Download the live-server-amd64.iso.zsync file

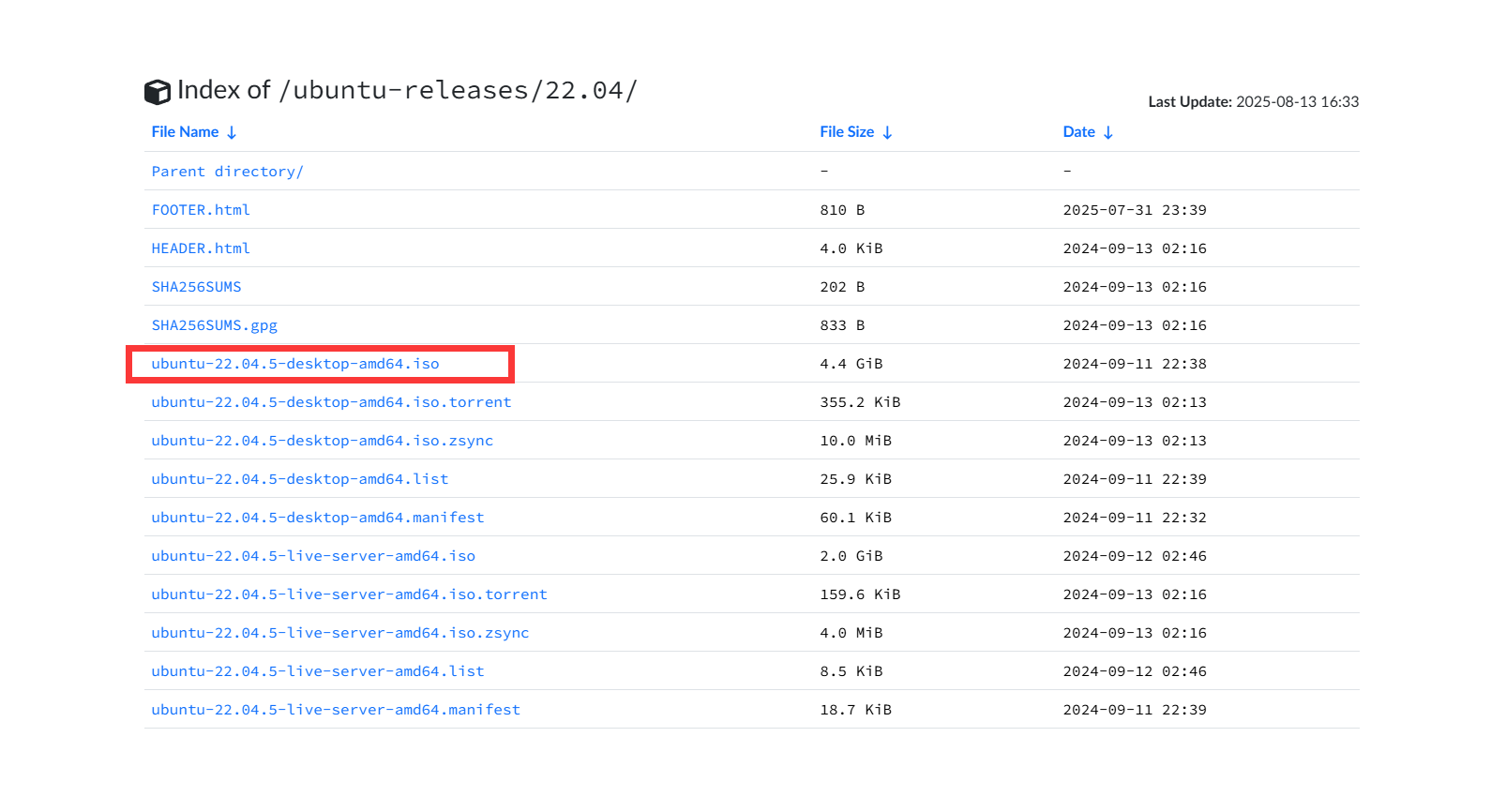340,633
